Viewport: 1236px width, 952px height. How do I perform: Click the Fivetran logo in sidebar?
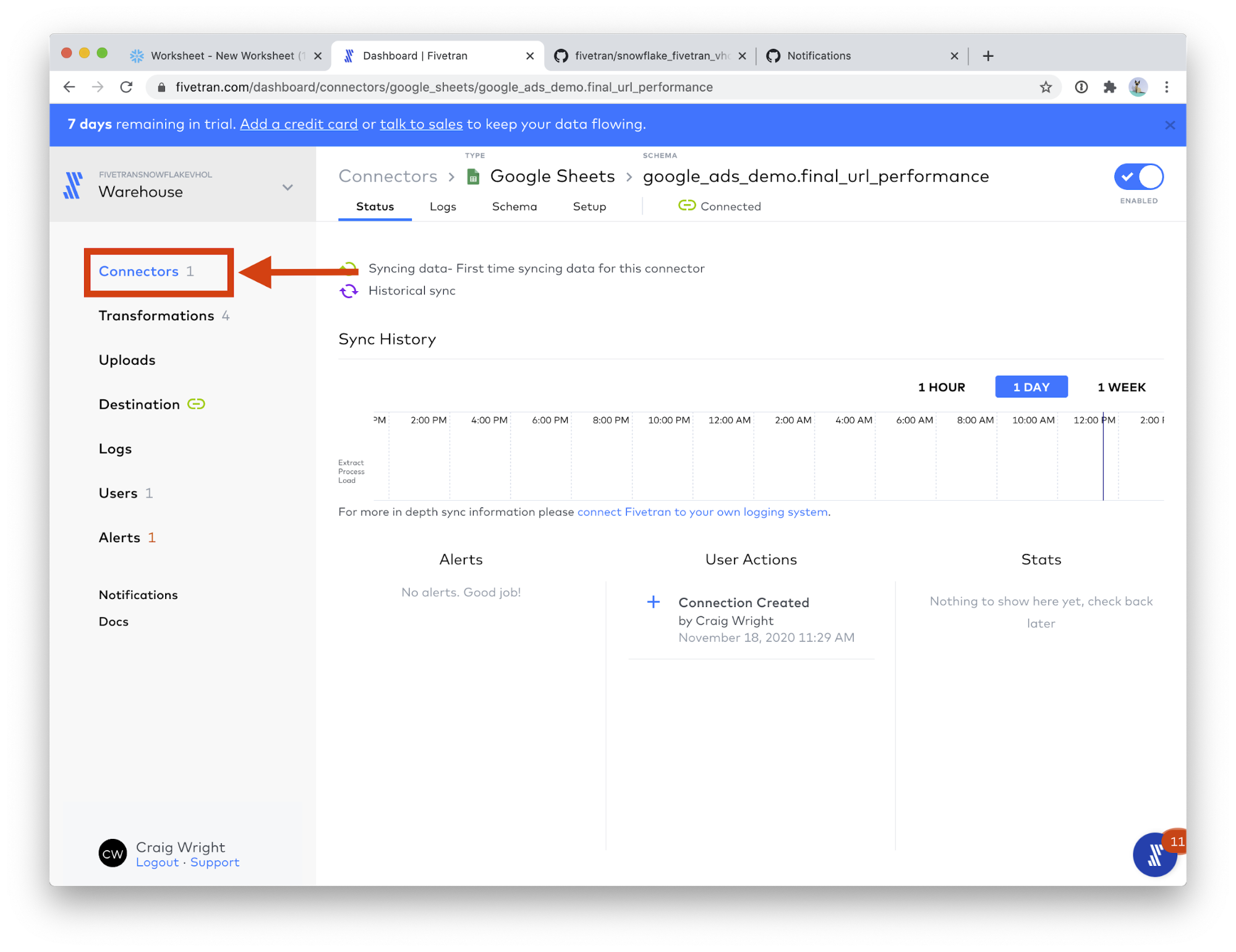(x=73, y=185)
